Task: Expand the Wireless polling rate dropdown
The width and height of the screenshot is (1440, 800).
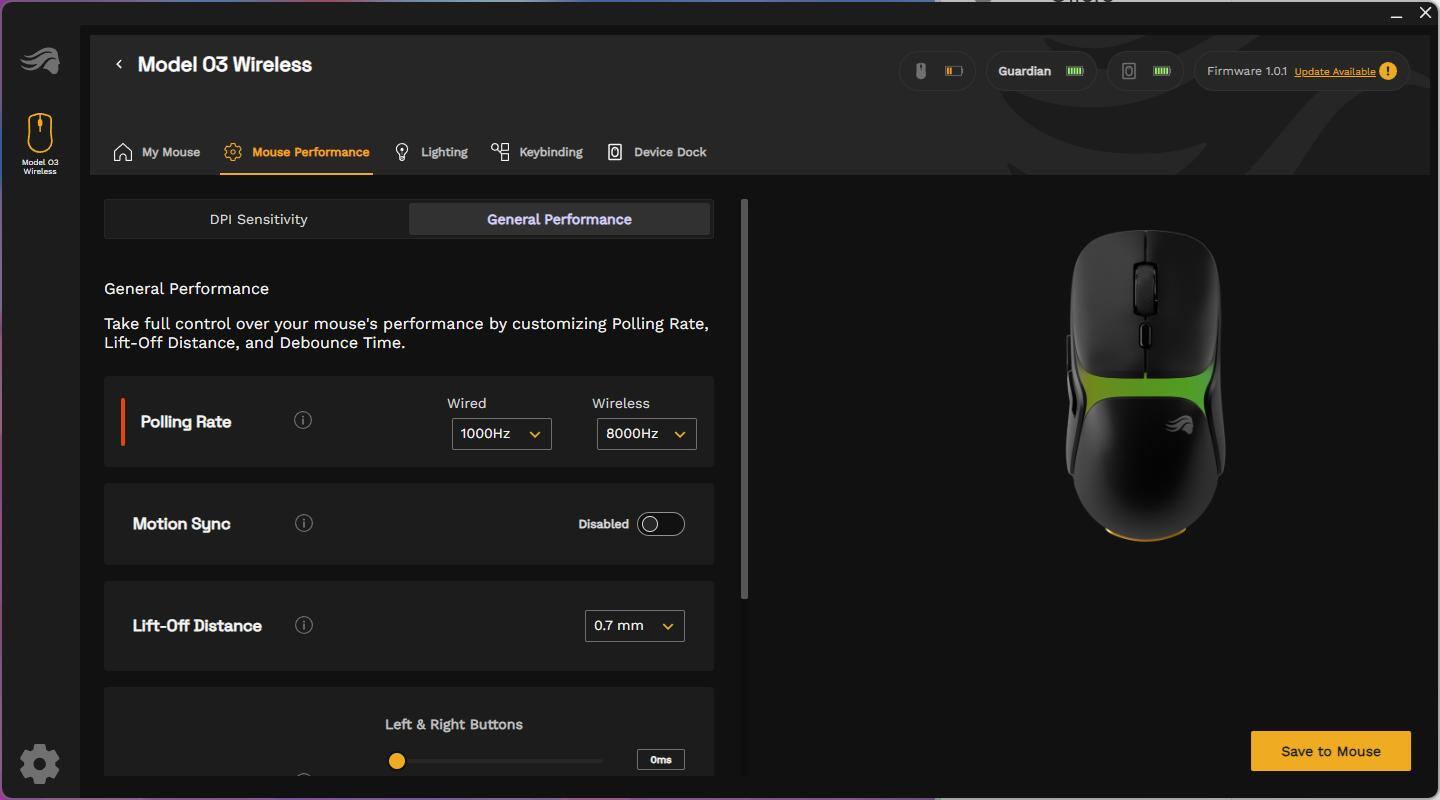Action: click(x=646, y=434)
